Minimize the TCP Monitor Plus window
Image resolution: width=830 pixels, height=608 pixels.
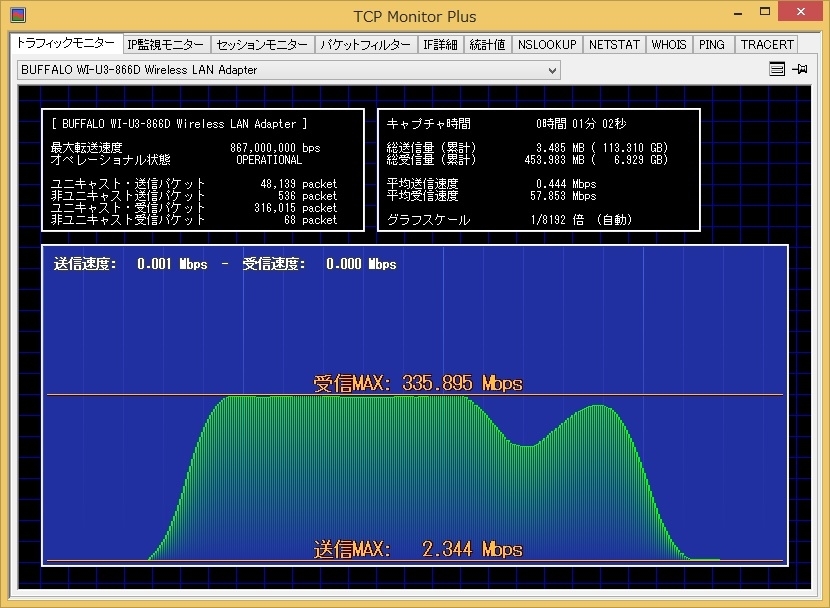[738, 13]
